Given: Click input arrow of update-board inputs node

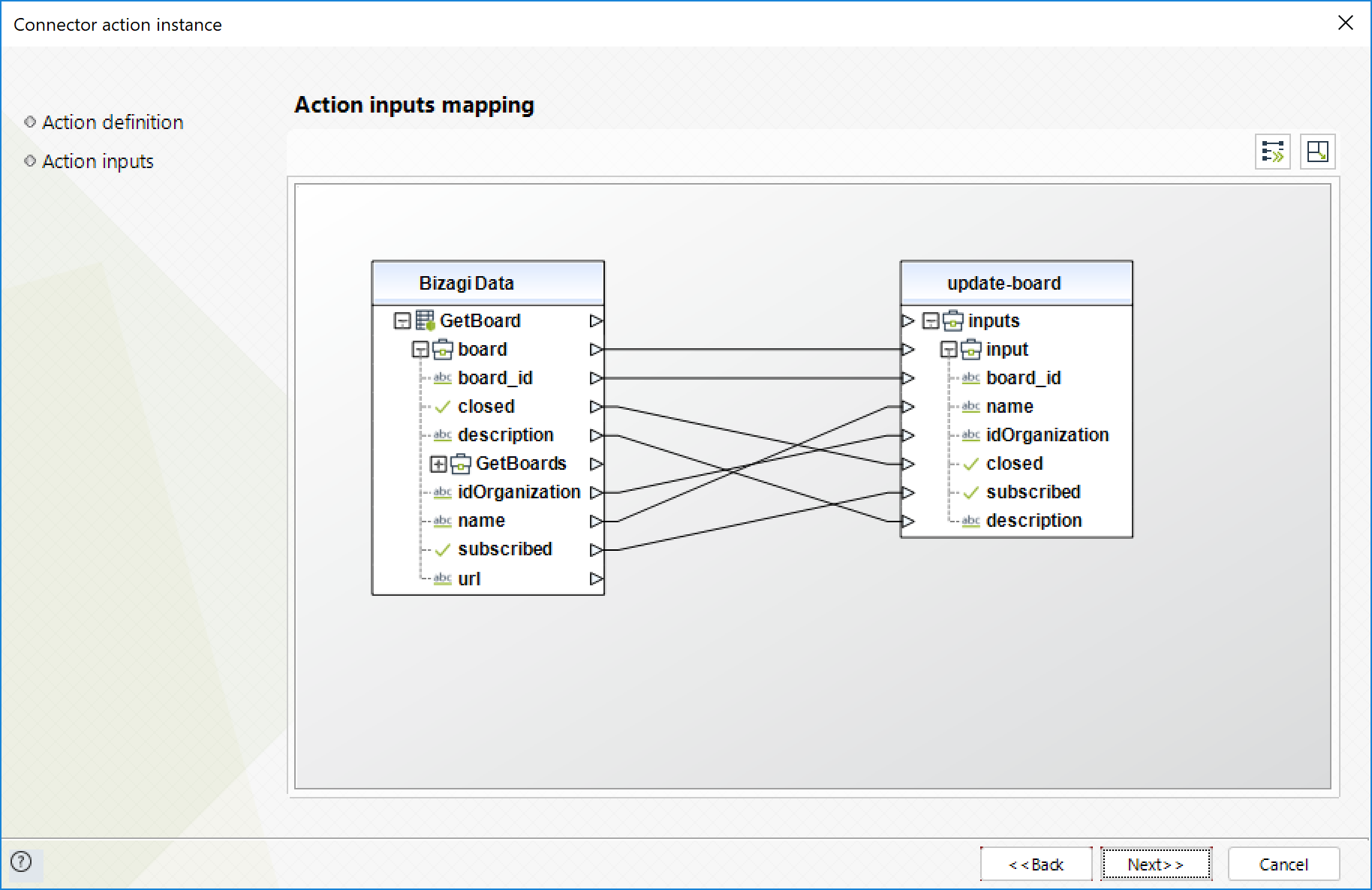Looking at the screenshot, I should click(908, 320).
